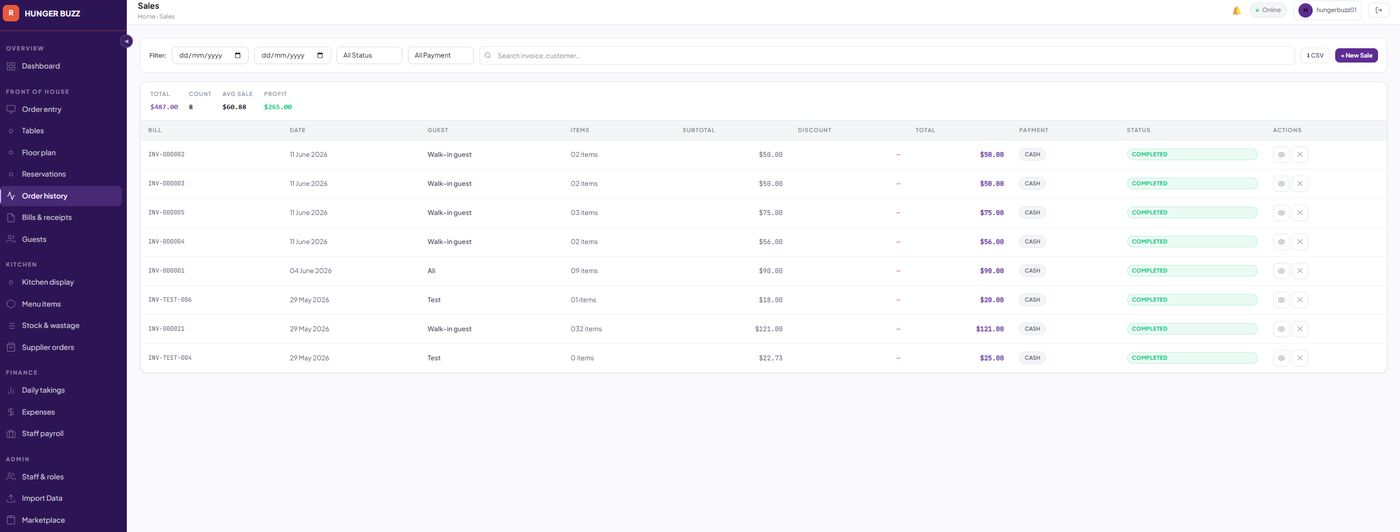Viewport: 1400px width, 532px height.
Task: Open notifications bell icon
Action: click(1236, 10)
